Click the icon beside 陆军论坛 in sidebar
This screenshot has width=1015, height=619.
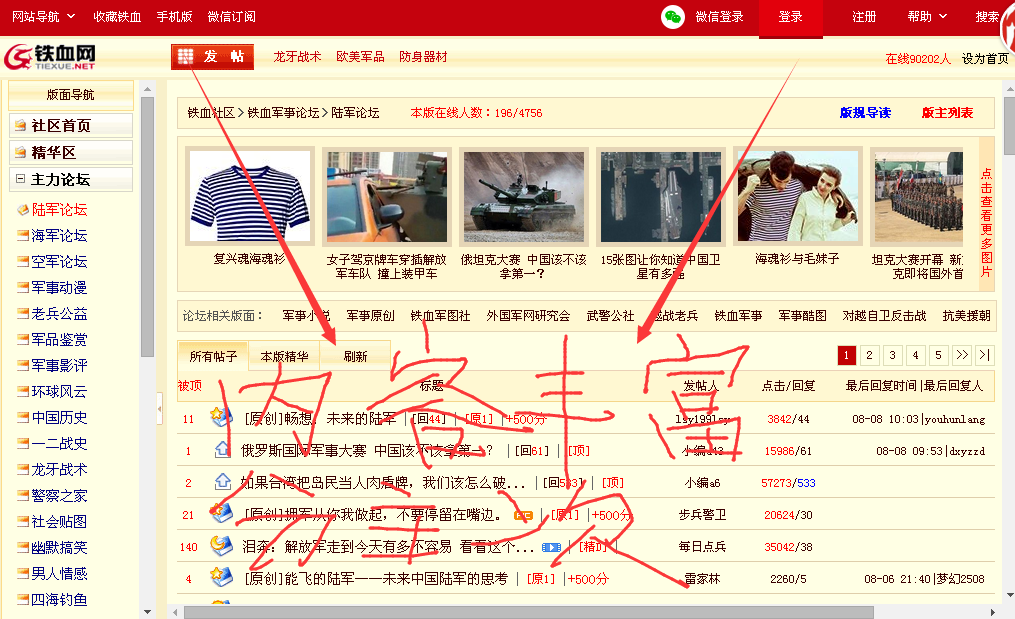[22, 210]
